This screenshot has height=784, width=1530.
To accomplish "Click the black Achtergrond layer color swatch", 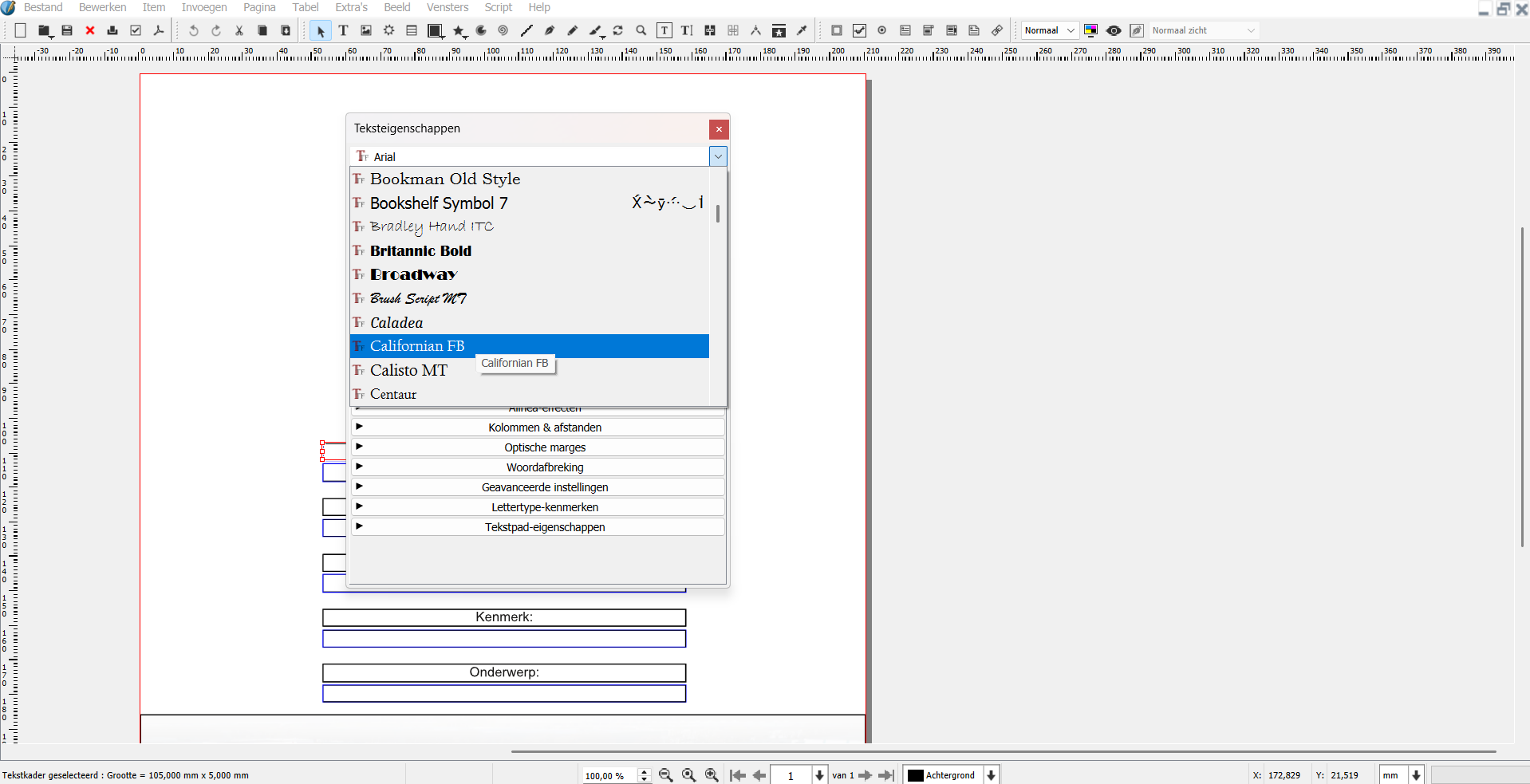I will pos(916,775).
